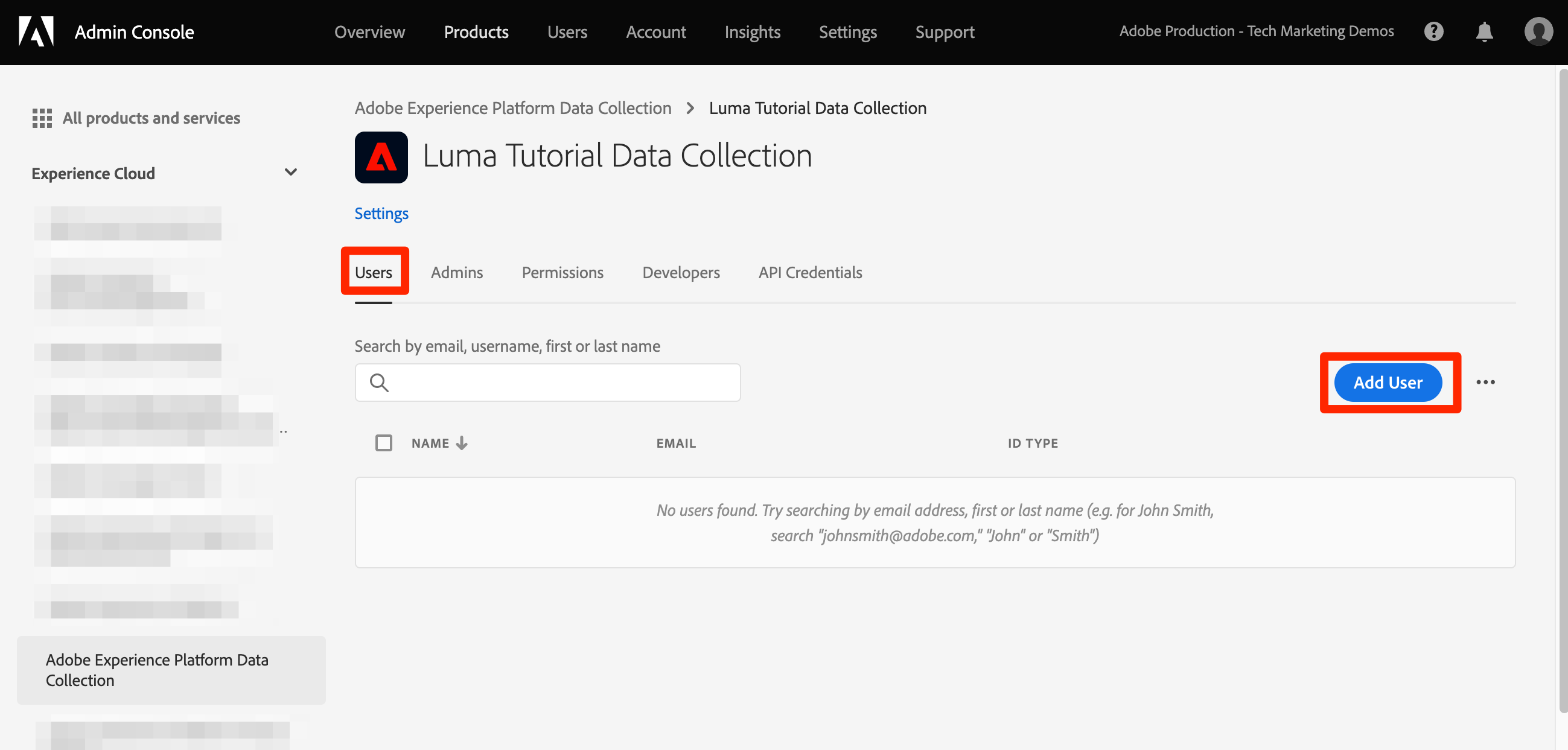Select Adobe Experience Platform Data Collection sidebar item
Image resolution: width=1568 pixels, height=750 pixels.
pyautogui.click(x=171, y=670)
